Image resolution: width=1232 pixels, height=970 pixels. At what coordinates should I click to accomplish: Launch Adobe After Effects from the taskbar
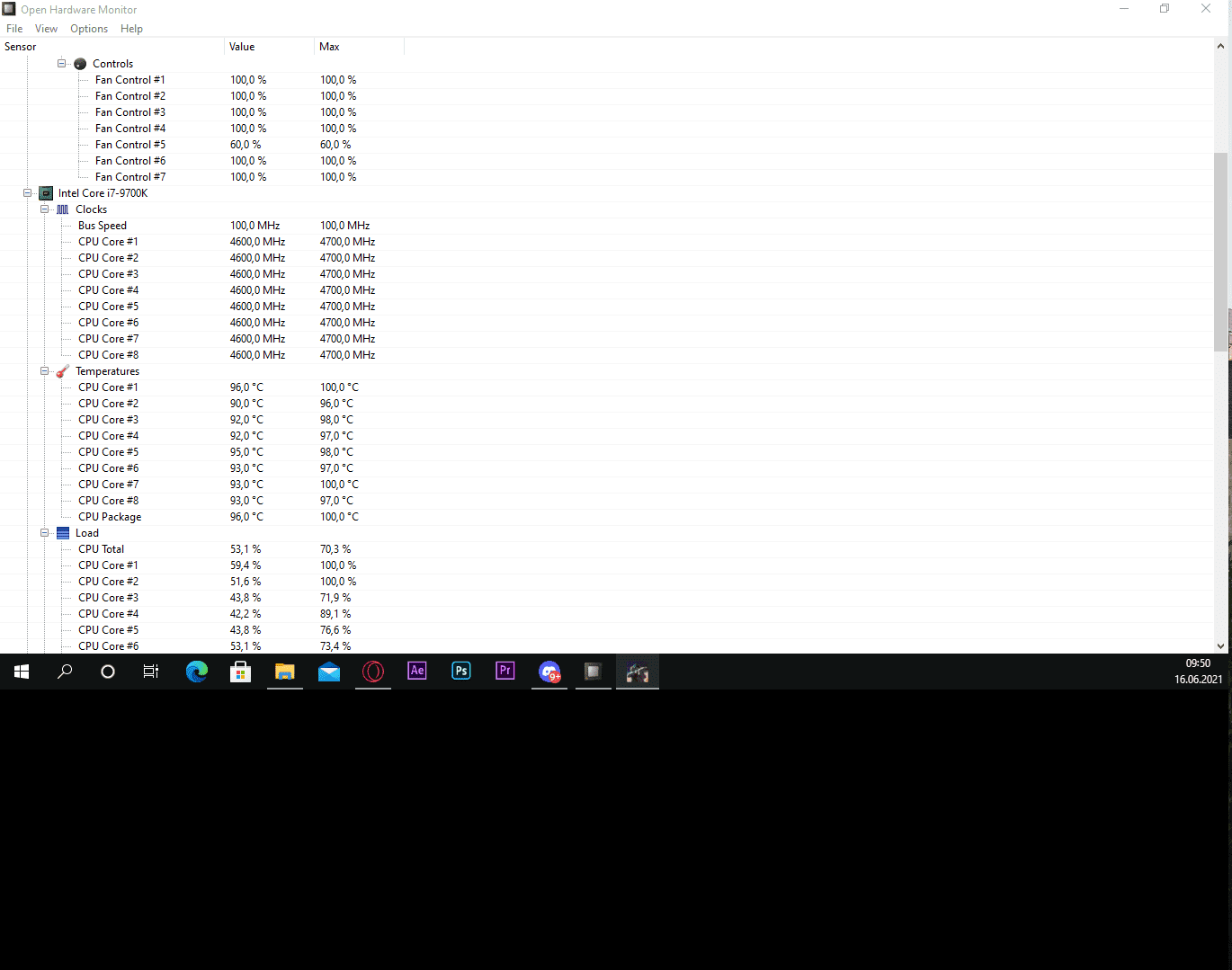click(417, 672)
